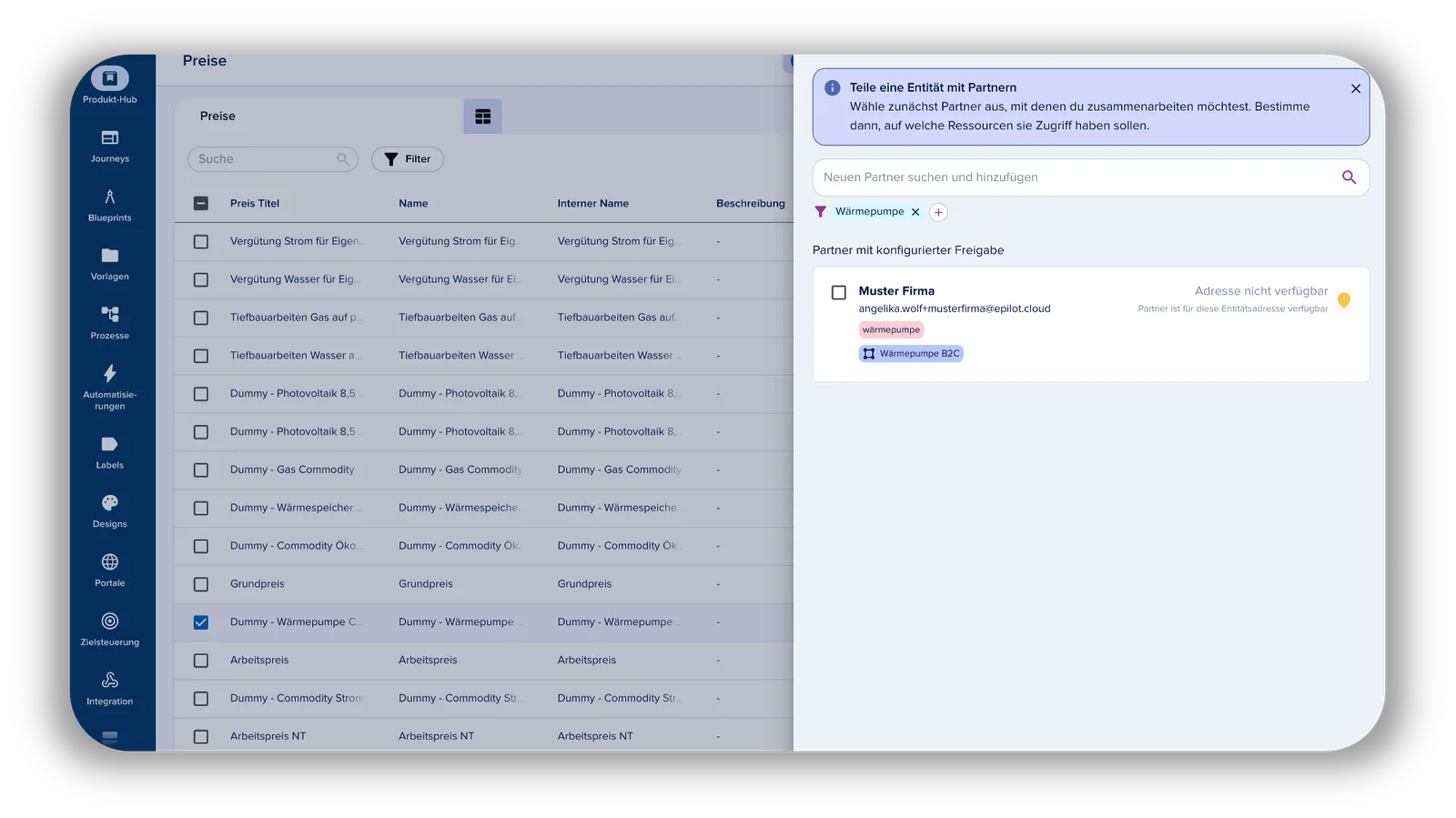Click the Muster Firma partner name

[896, 291]
